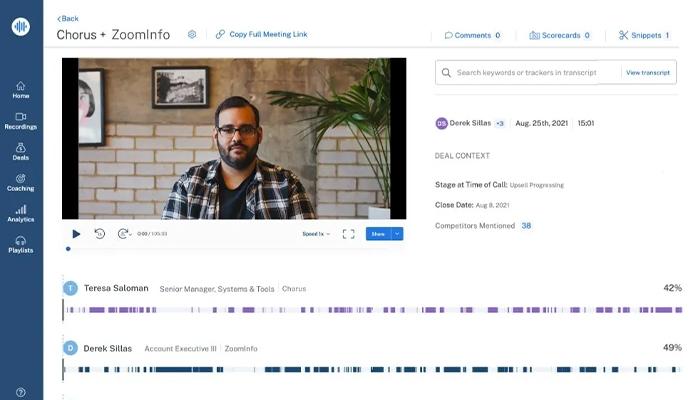This screenshot has height=400, width=700.
Task: Rewind the recording a few seconds
Action: 100,233
